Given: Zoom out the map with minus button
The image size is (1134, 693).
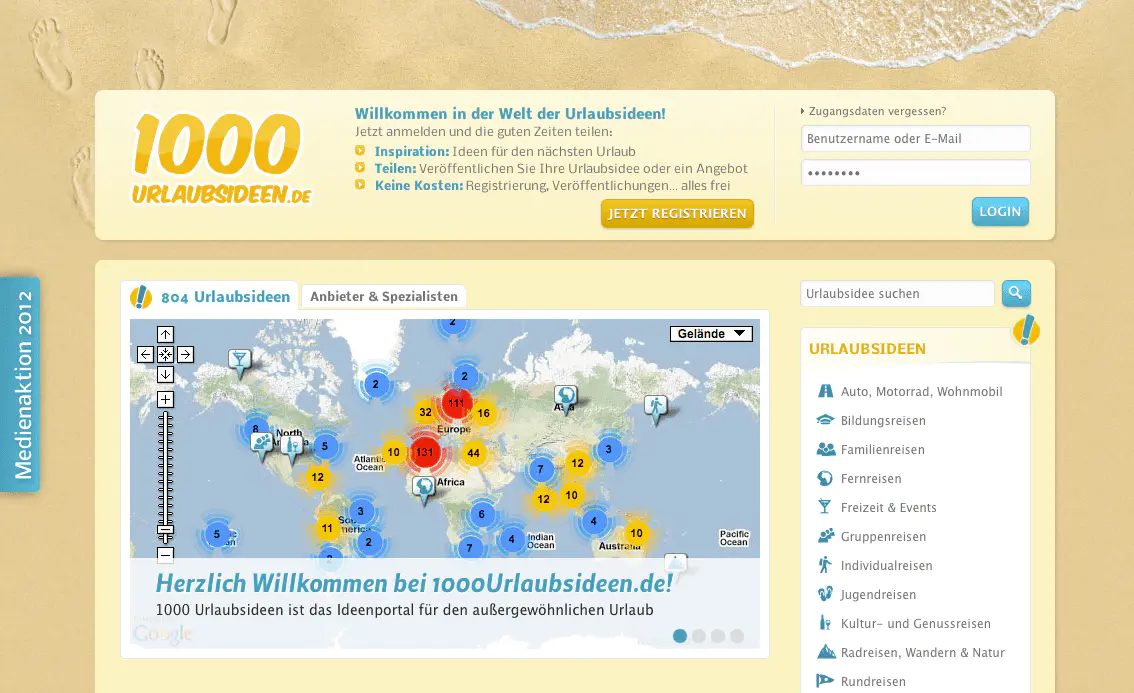Looking at the screenshot, I should pyautogui.click(x=165, y=555).
